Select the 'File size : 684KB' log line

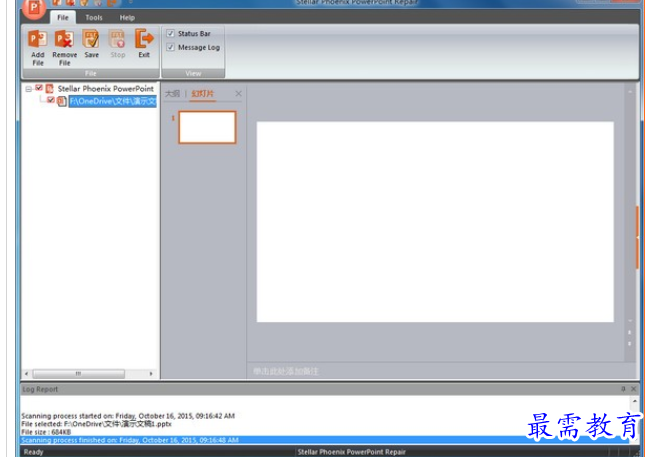tap(46, 432)
